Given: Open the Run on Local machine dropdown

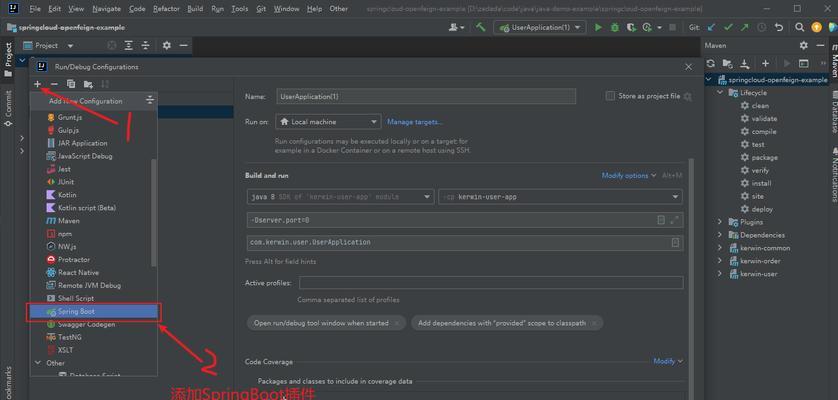Looking at the screenshot, I should click(328, 122).
